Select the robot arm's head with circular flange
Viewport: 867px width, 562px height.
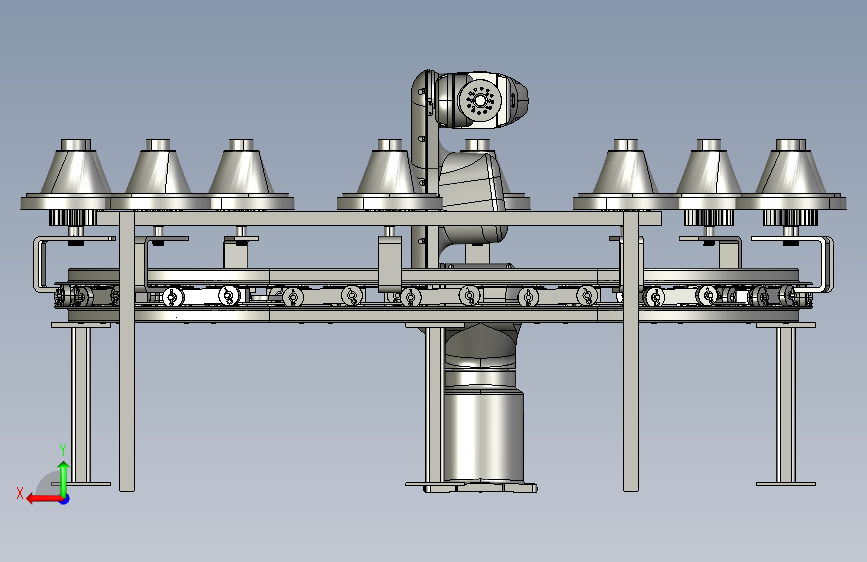coord(481,100)
